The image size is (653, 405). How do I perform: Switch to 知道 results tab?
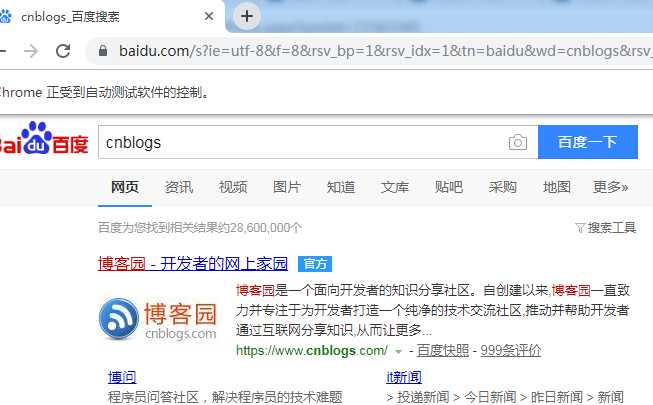click(341, 187)
